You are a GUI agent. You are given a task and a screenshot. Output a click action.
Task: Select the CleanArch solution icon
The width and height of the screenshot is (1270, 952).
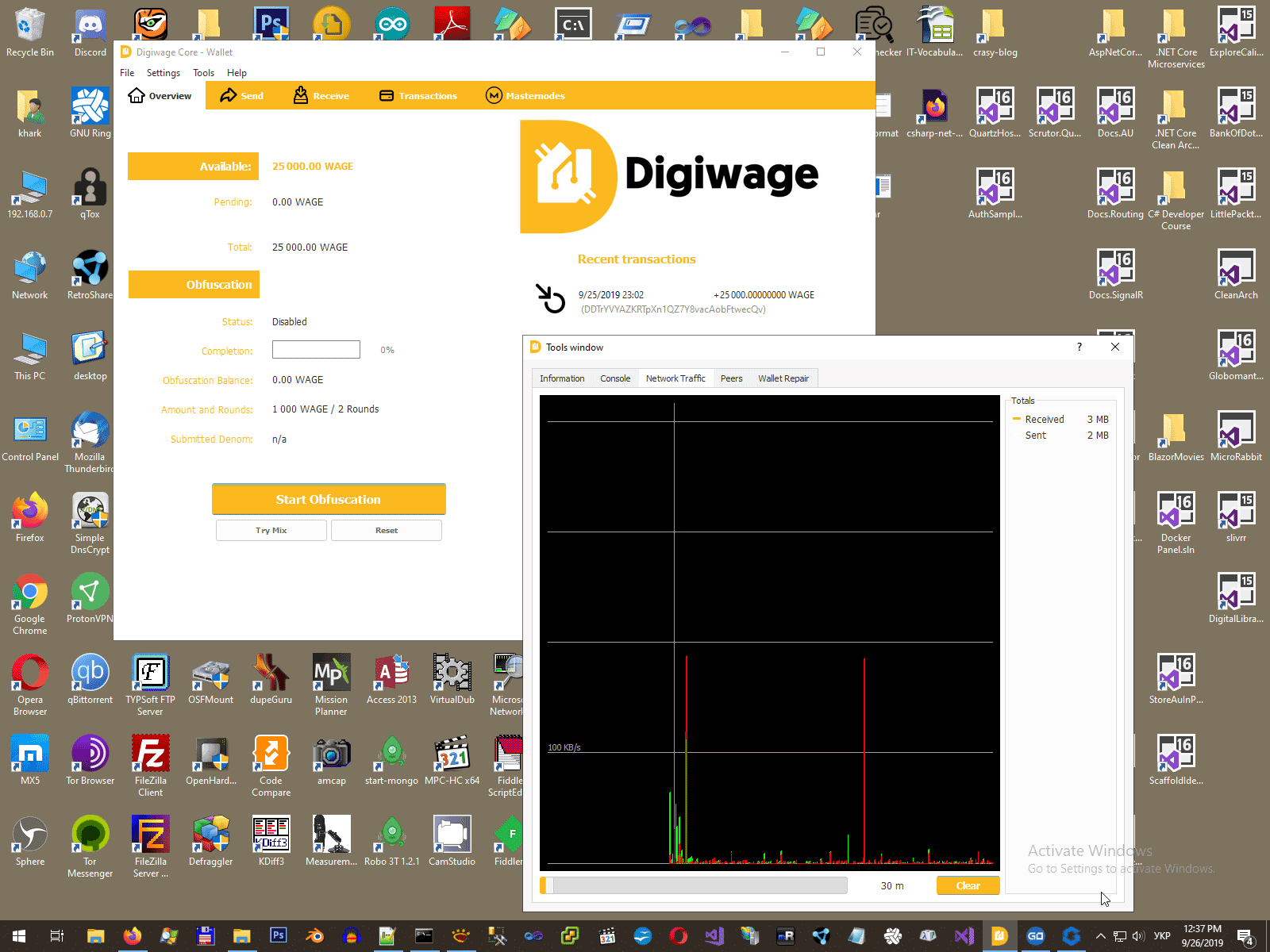[1236, 275]
